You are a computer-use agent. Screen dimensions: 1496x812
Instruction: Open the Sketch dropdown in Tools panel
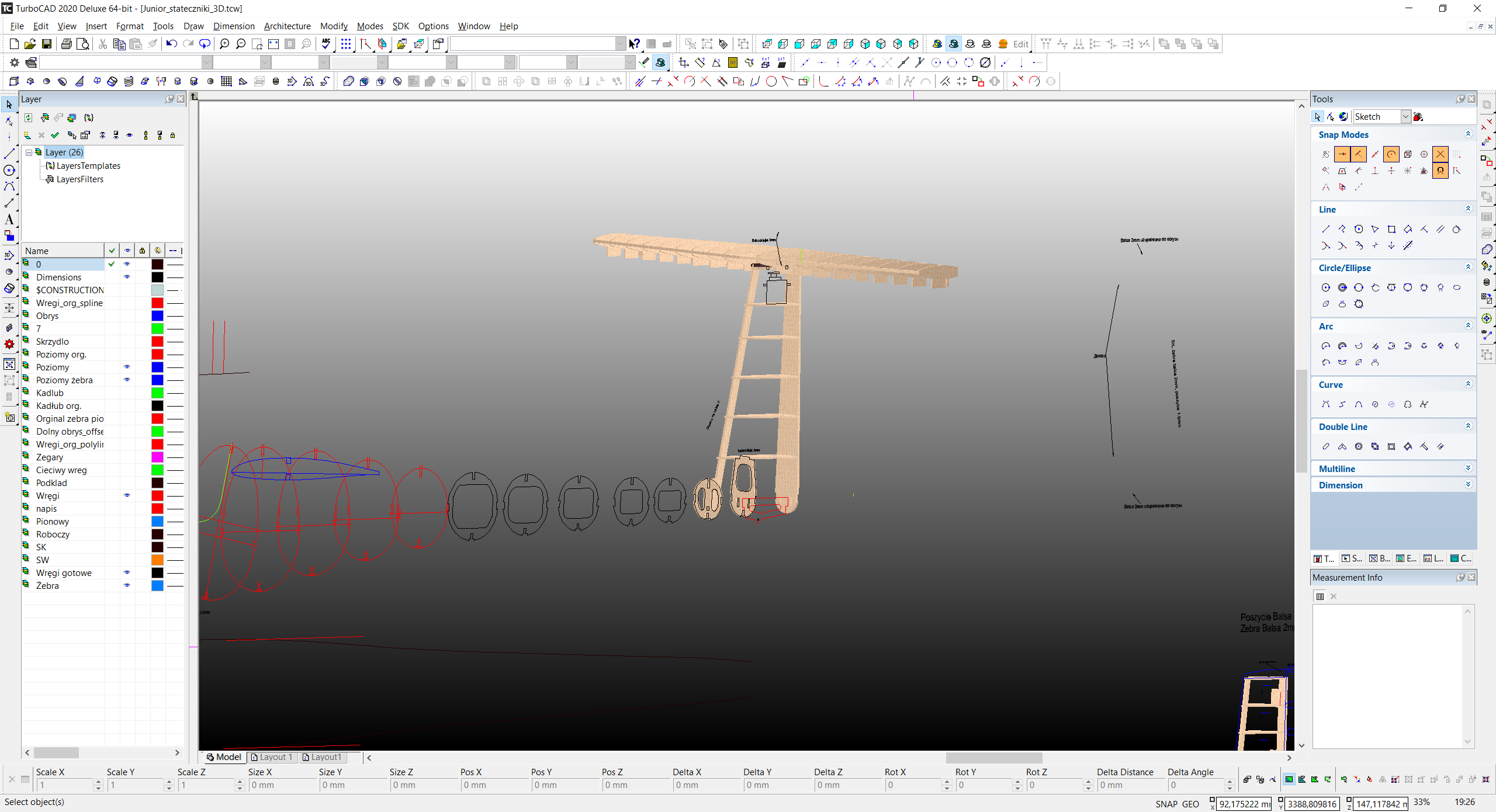[x=1405, y=117]
